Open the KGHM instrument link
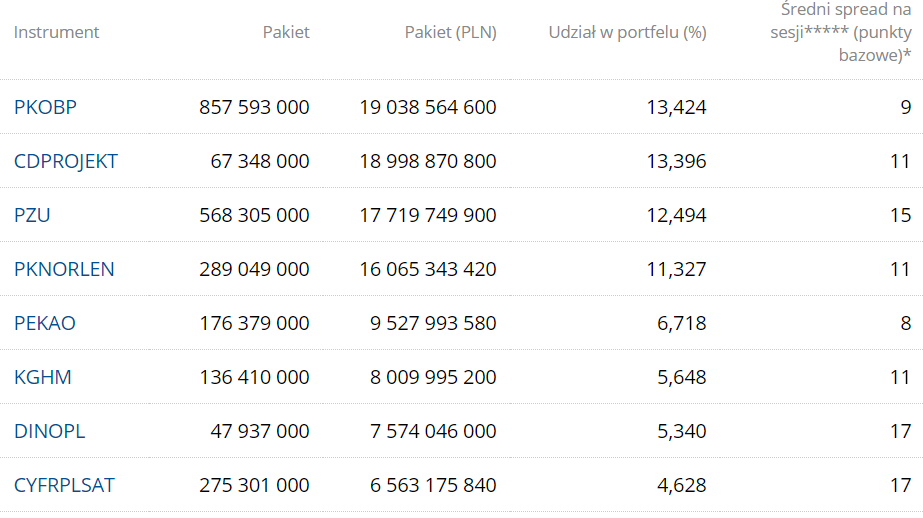 42,377
